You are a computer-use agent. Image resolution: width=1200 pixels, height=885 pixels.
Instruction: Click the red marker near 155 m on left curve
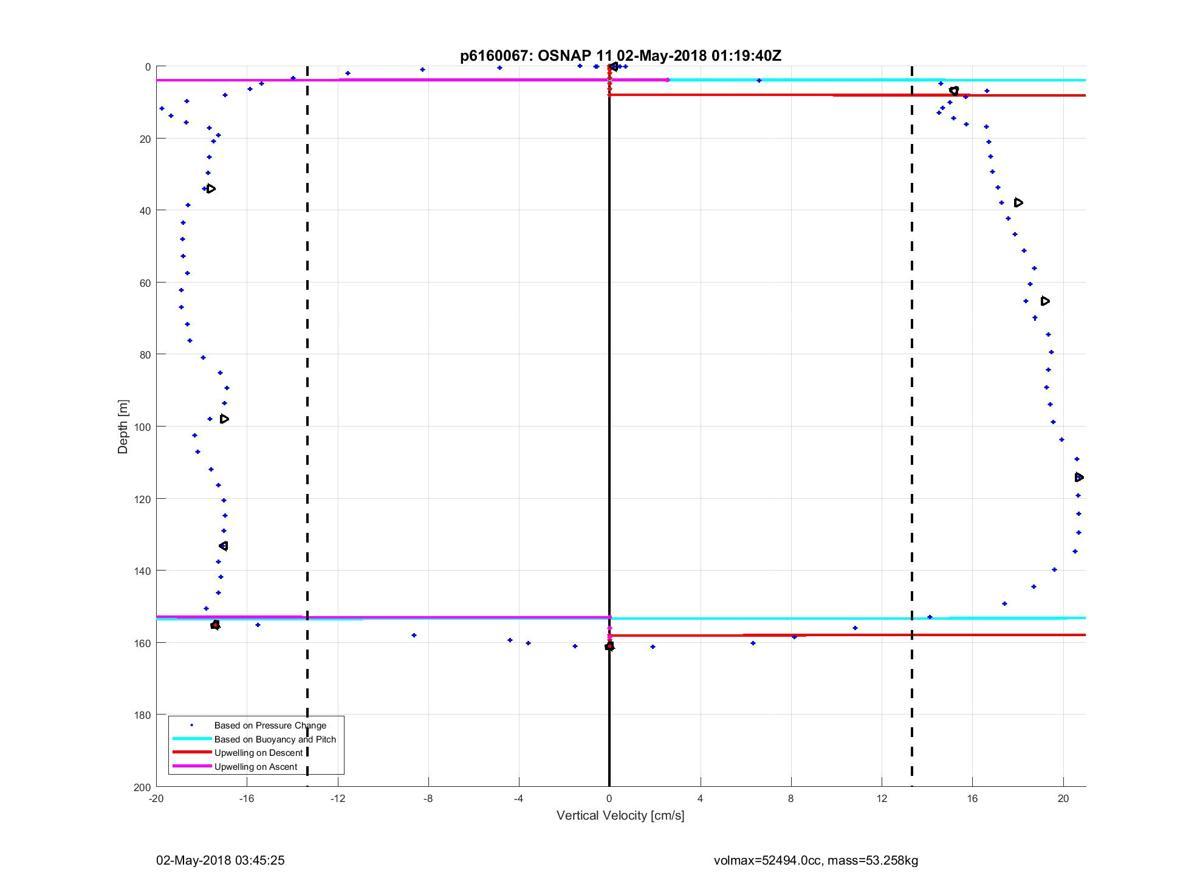tap(215, 625)
